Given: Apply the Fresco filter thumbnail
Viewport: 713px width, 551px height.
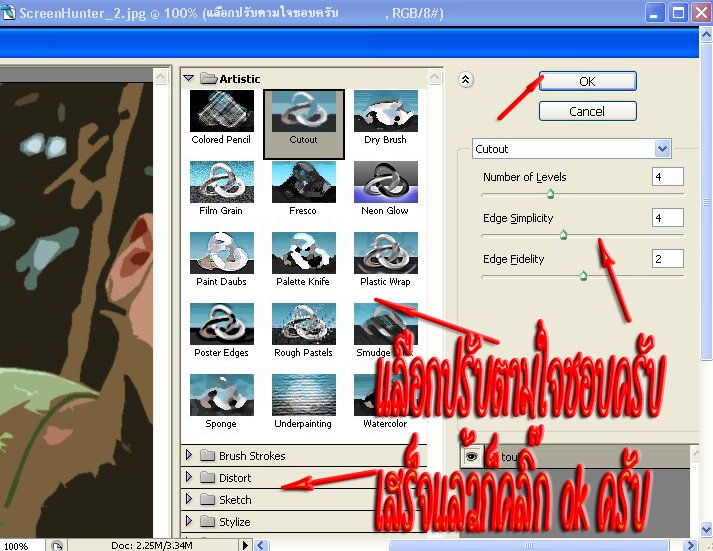Looking at the screenshot, I should (304, 182).
